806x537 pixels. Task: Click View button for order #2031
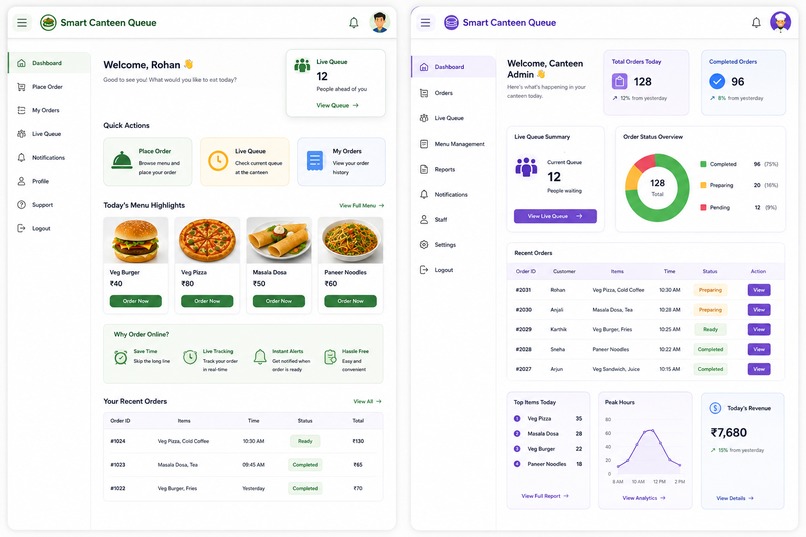tap(759, 290)
